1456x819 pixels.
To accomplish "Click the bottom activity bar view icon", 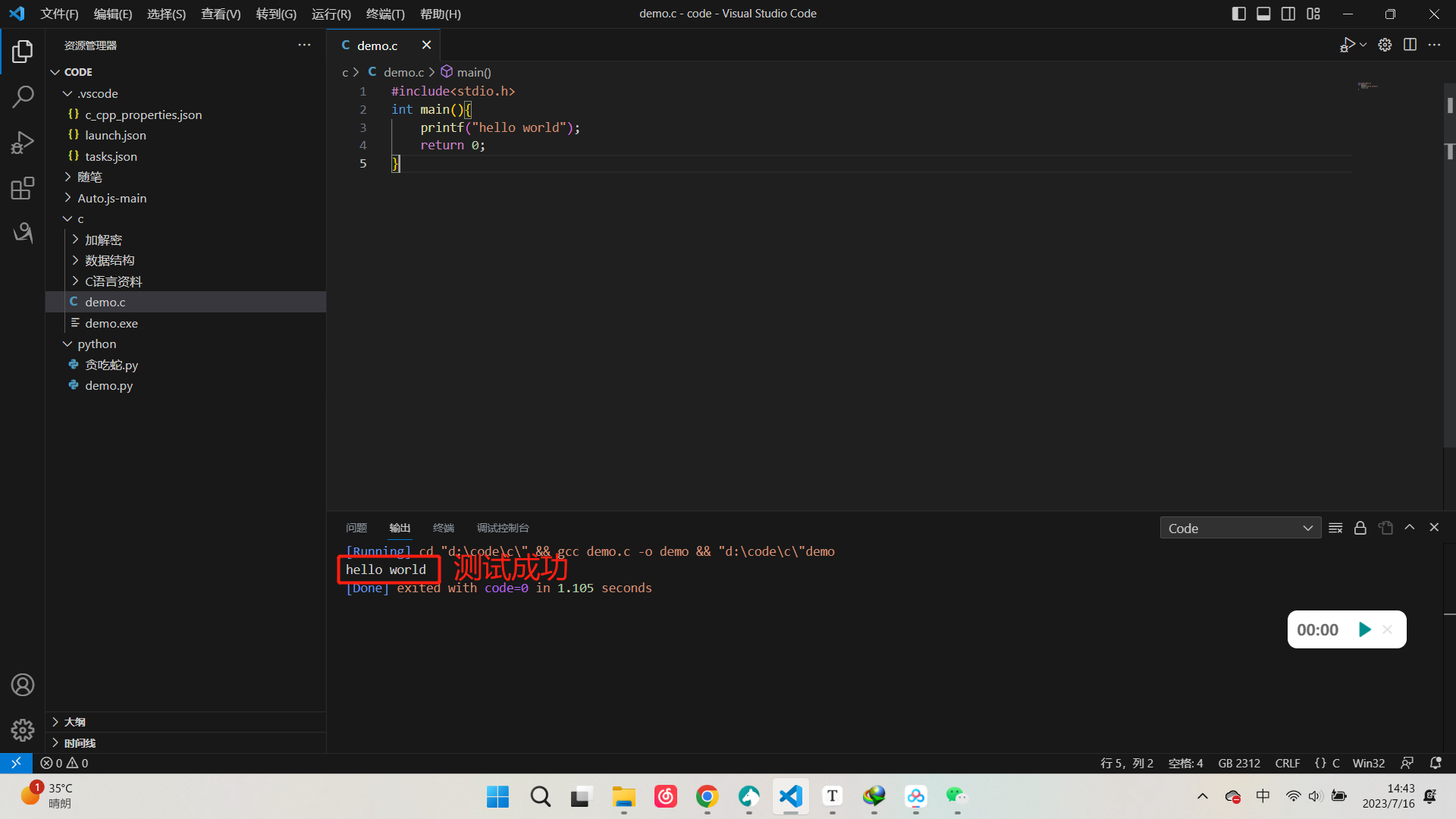I will click(23, 233).
